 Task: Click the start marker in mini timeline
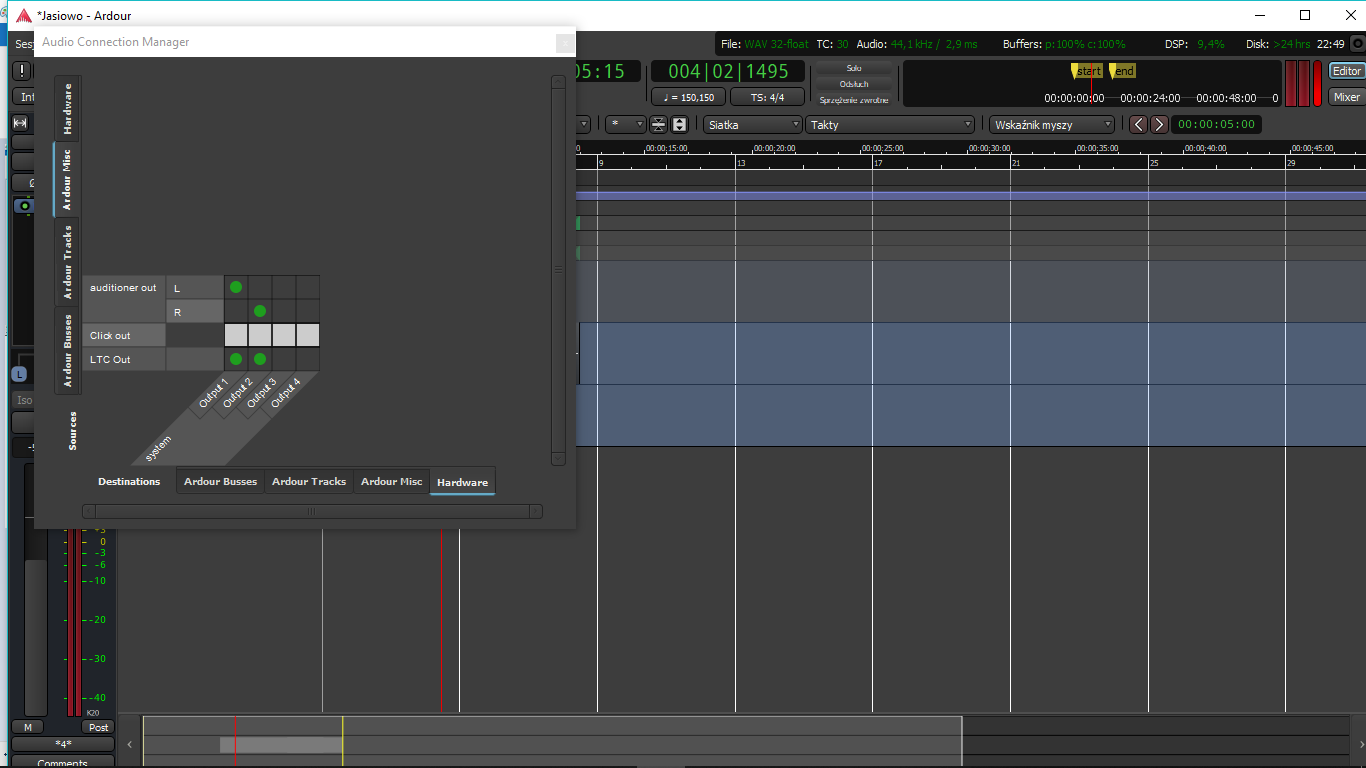point(1087,71)
